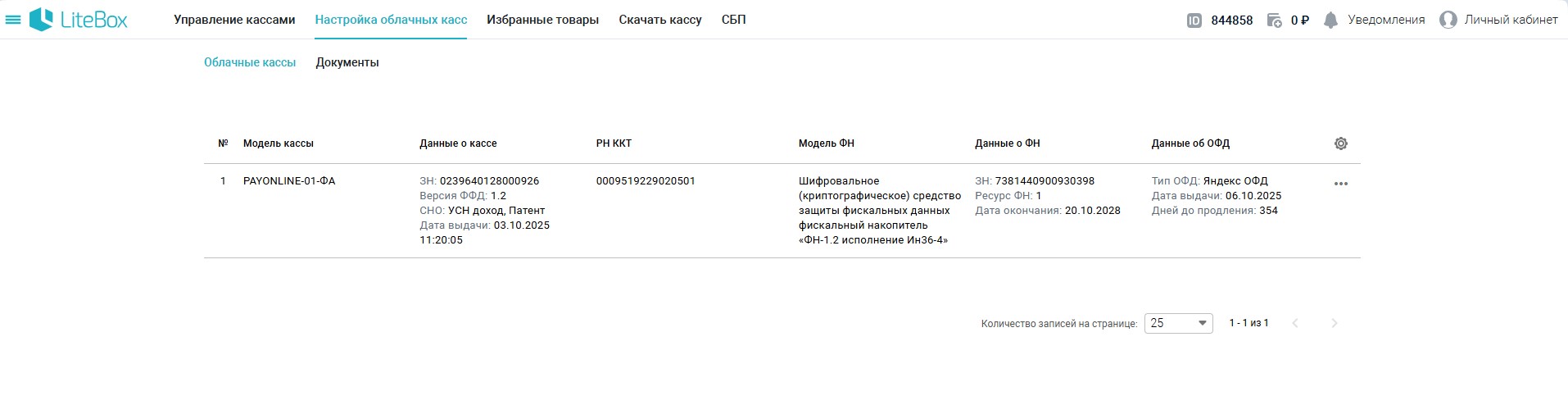Open the Избранные товары section
The width and height of the screenshot is (1568, 396).
pyautogui.click(x=542, y=20)
